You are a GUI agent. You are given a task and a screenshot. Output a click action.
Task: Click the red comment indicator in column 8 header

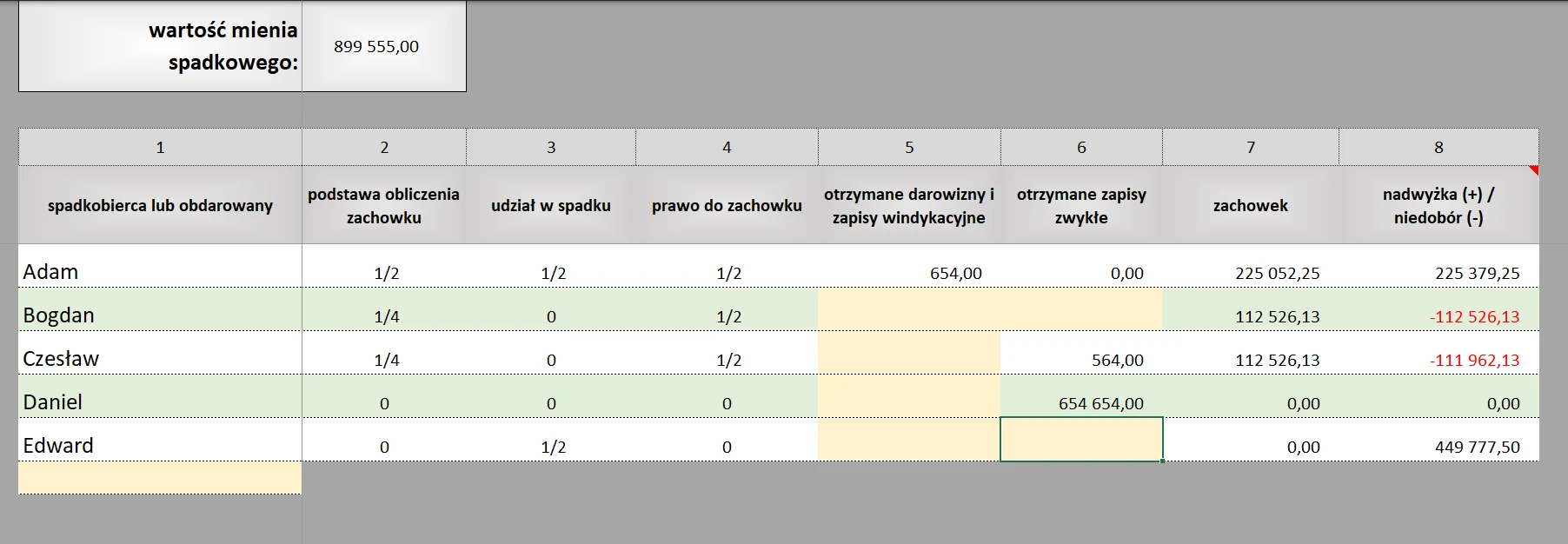(1533, 170)
